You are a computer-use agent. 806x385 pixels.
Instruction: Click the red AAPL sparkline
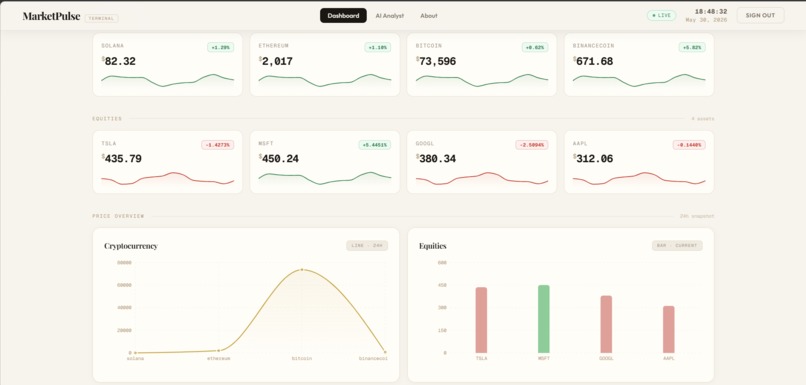tap(639, 178)
